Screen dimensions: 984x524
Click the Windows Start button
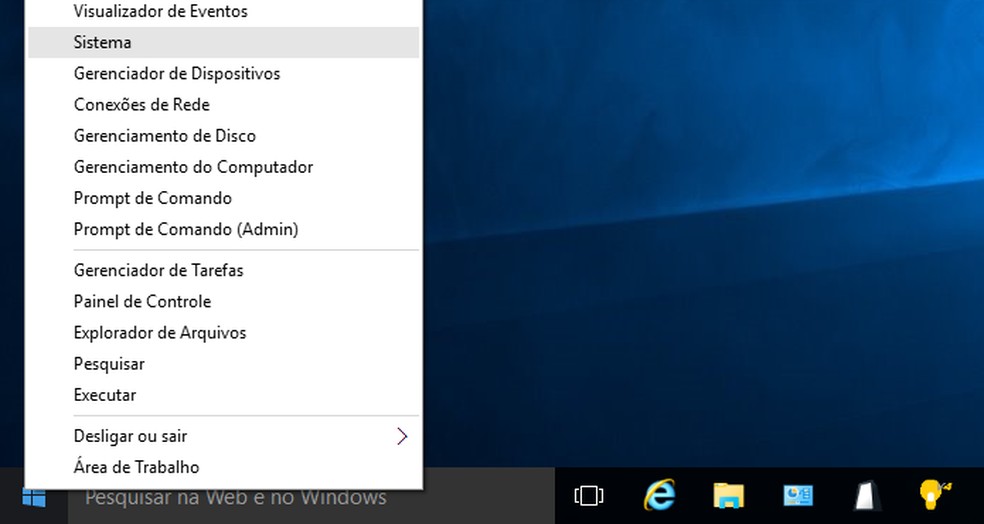33,497
